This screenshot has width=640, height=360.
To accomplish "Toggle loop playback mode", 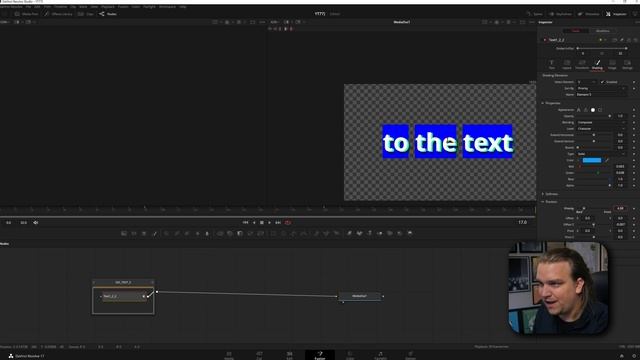I will click(x=288, y=222).
